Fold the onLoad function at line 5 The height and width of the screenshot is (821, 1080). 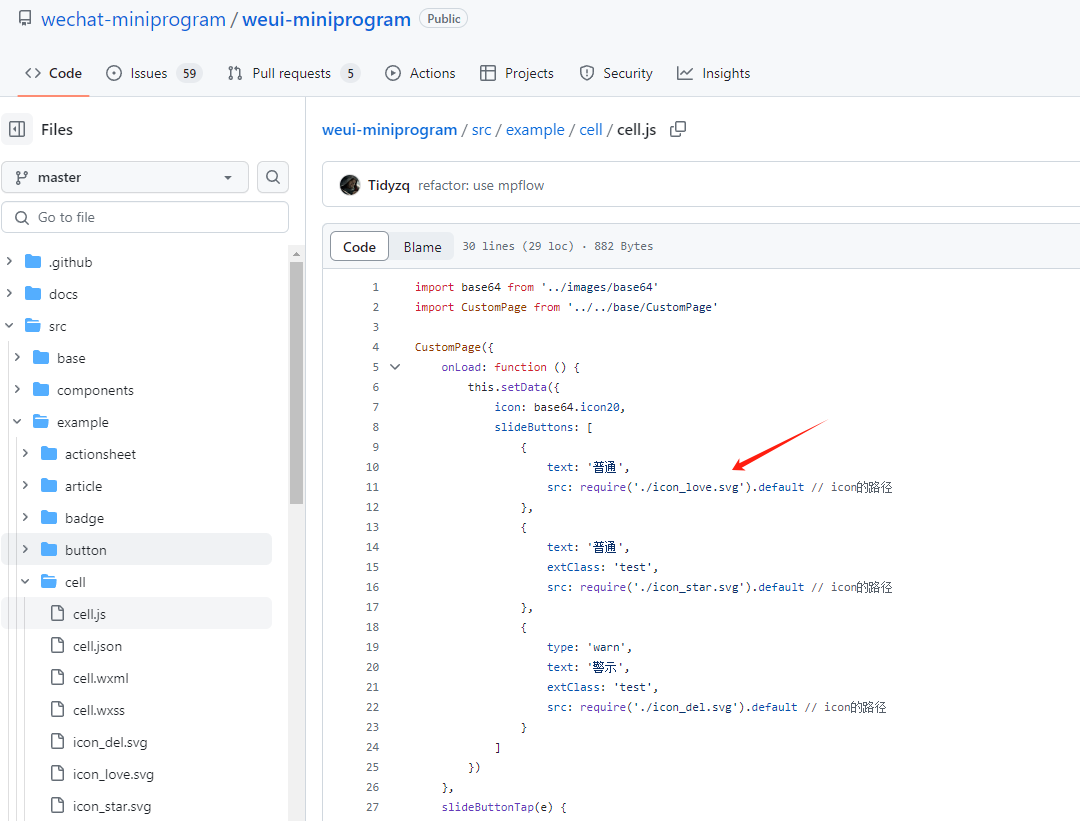pyautogui.click(x=395, y=367)
